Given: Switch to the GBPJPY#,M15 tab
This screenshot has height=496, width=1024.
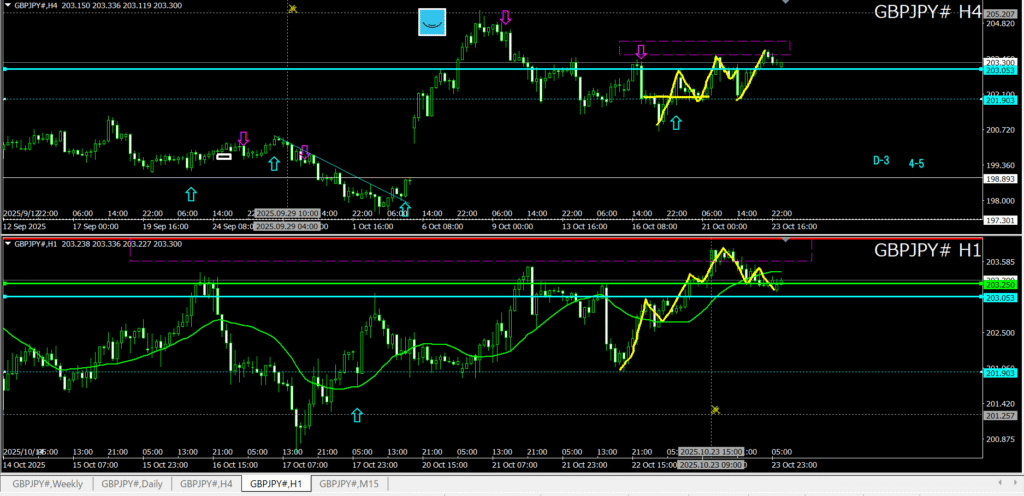Looking at the screenshot, I should click(x=349, y=484).
